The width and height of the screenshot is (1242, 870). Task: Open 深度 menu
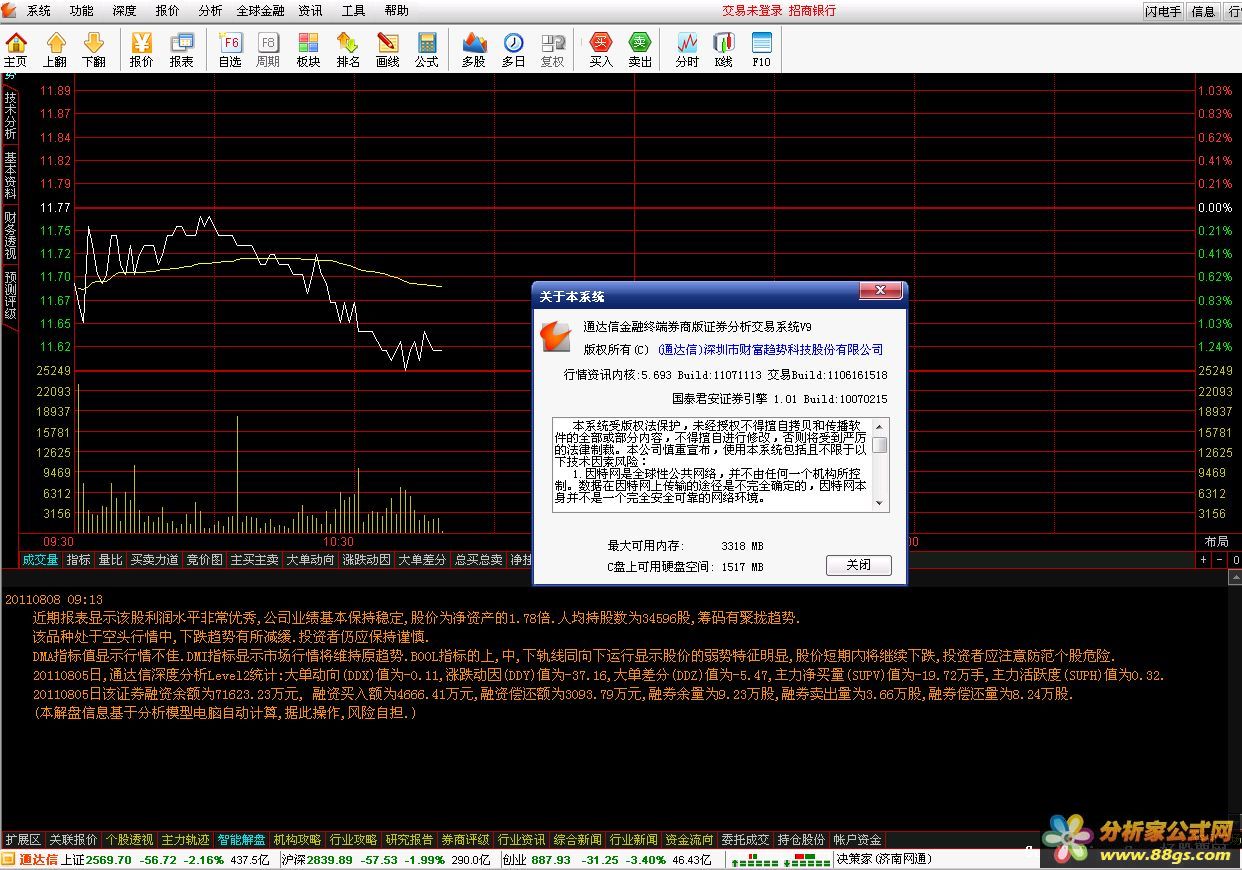coord(124,11)
